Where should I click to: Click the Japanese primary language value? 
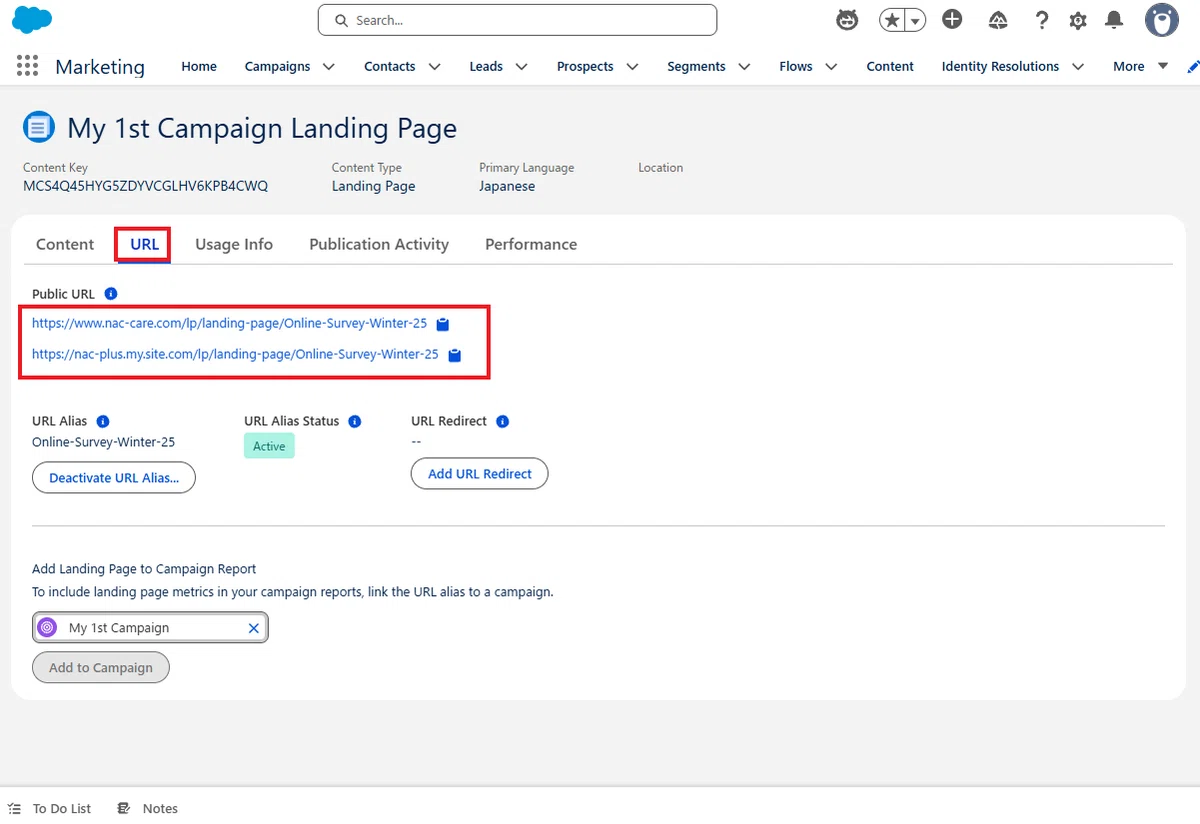tap(507, 186)
